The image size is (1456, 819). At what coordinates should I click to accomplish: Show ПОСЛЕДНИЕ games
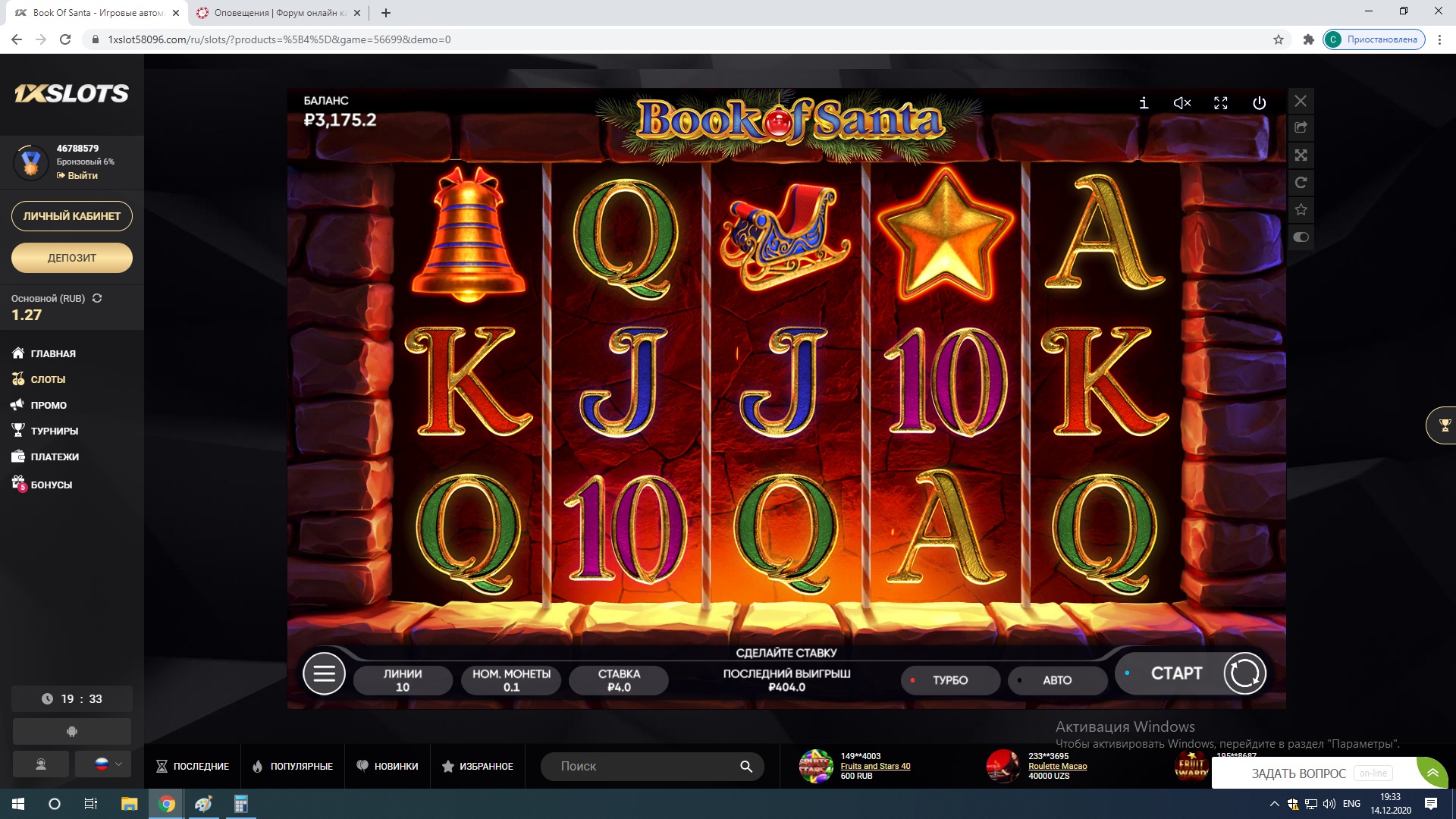tap(193, 767)
